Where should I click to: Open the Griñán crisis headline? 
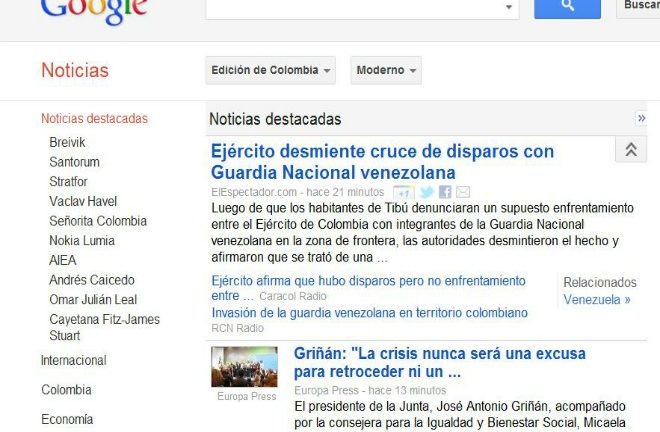click(439, 363)
